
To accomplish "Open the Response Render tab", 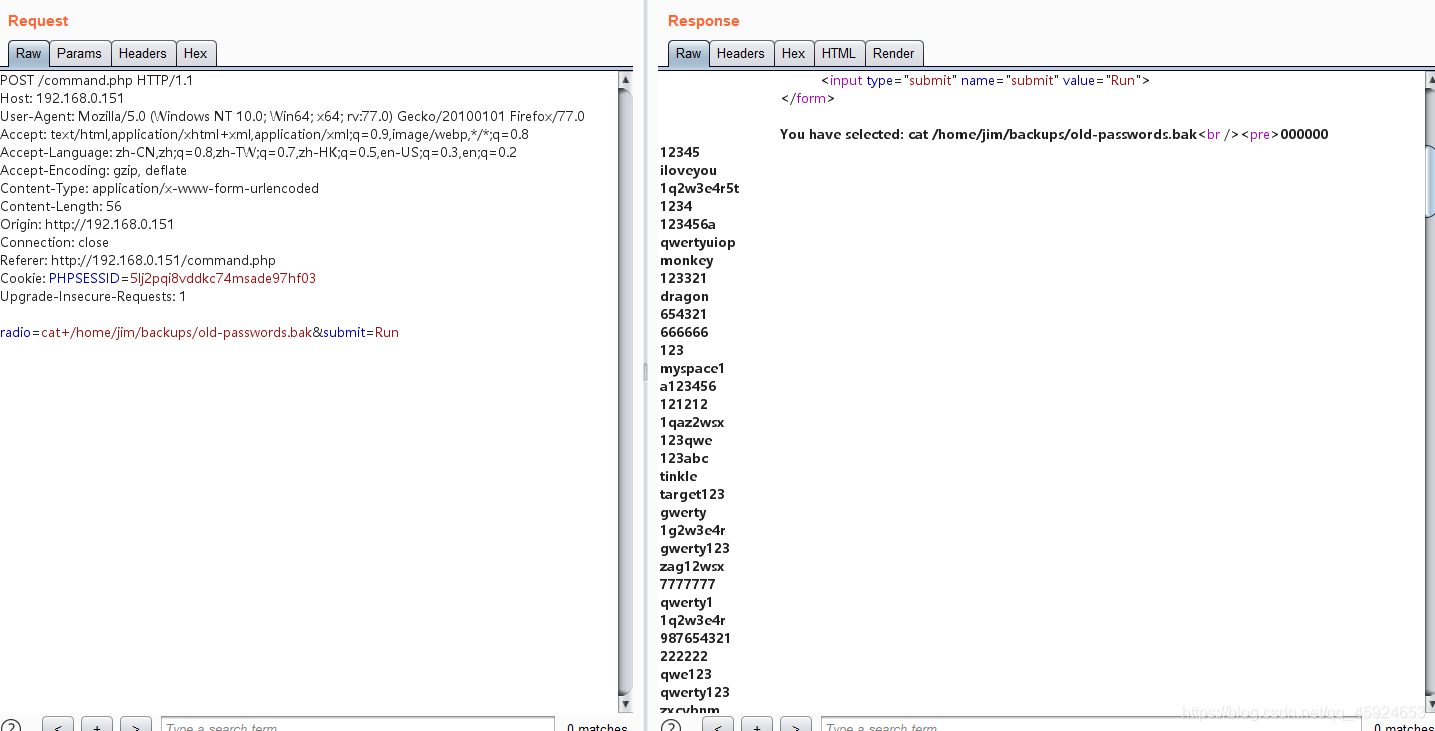I will tap(894, 54).
